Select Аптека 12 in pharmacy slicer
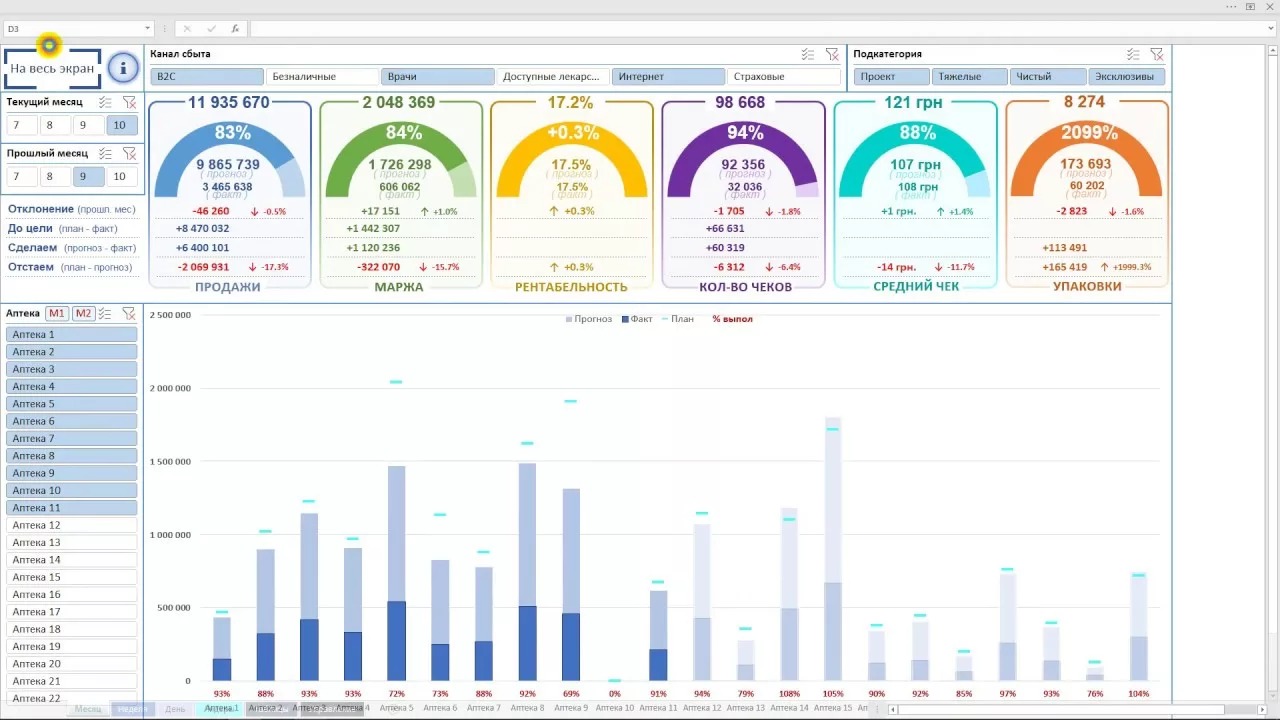 71,525
